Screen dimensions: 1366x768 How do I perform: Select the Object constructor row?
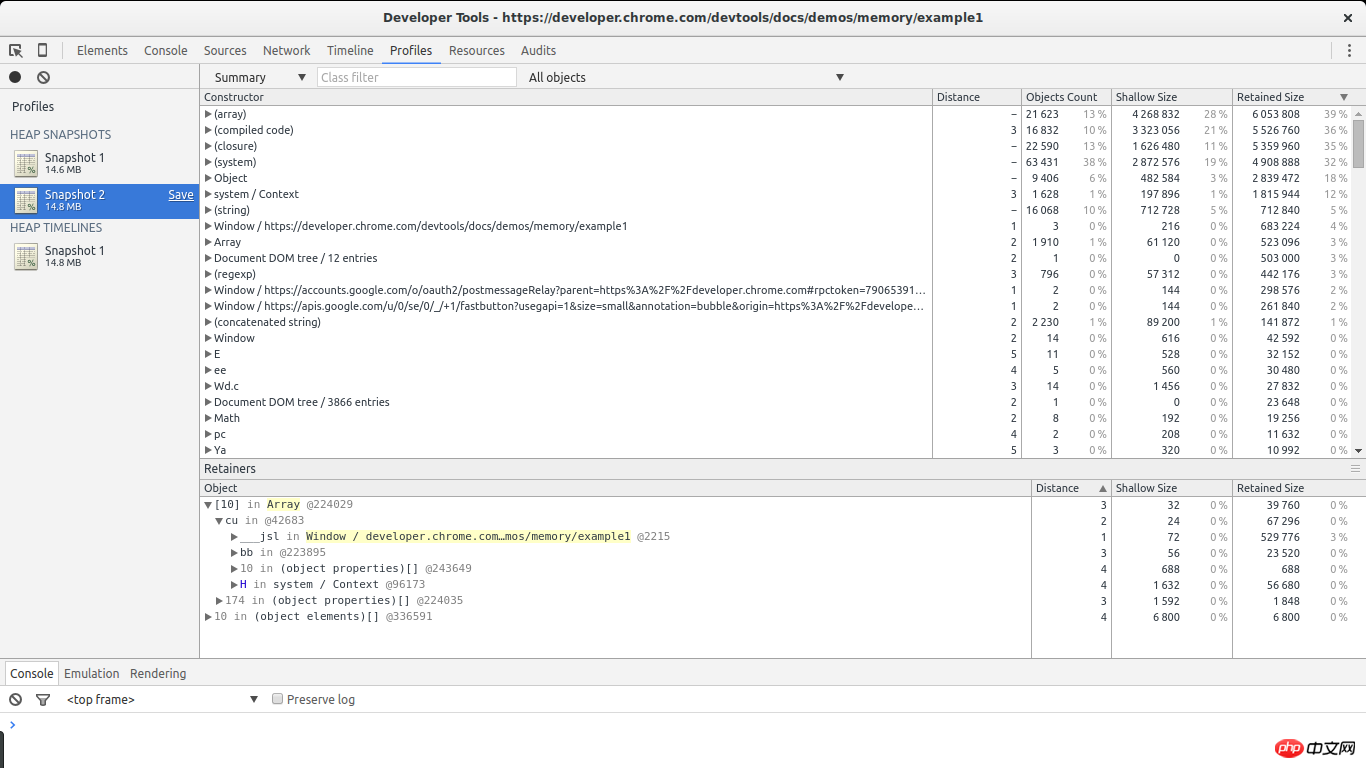(x=776, y=178)
